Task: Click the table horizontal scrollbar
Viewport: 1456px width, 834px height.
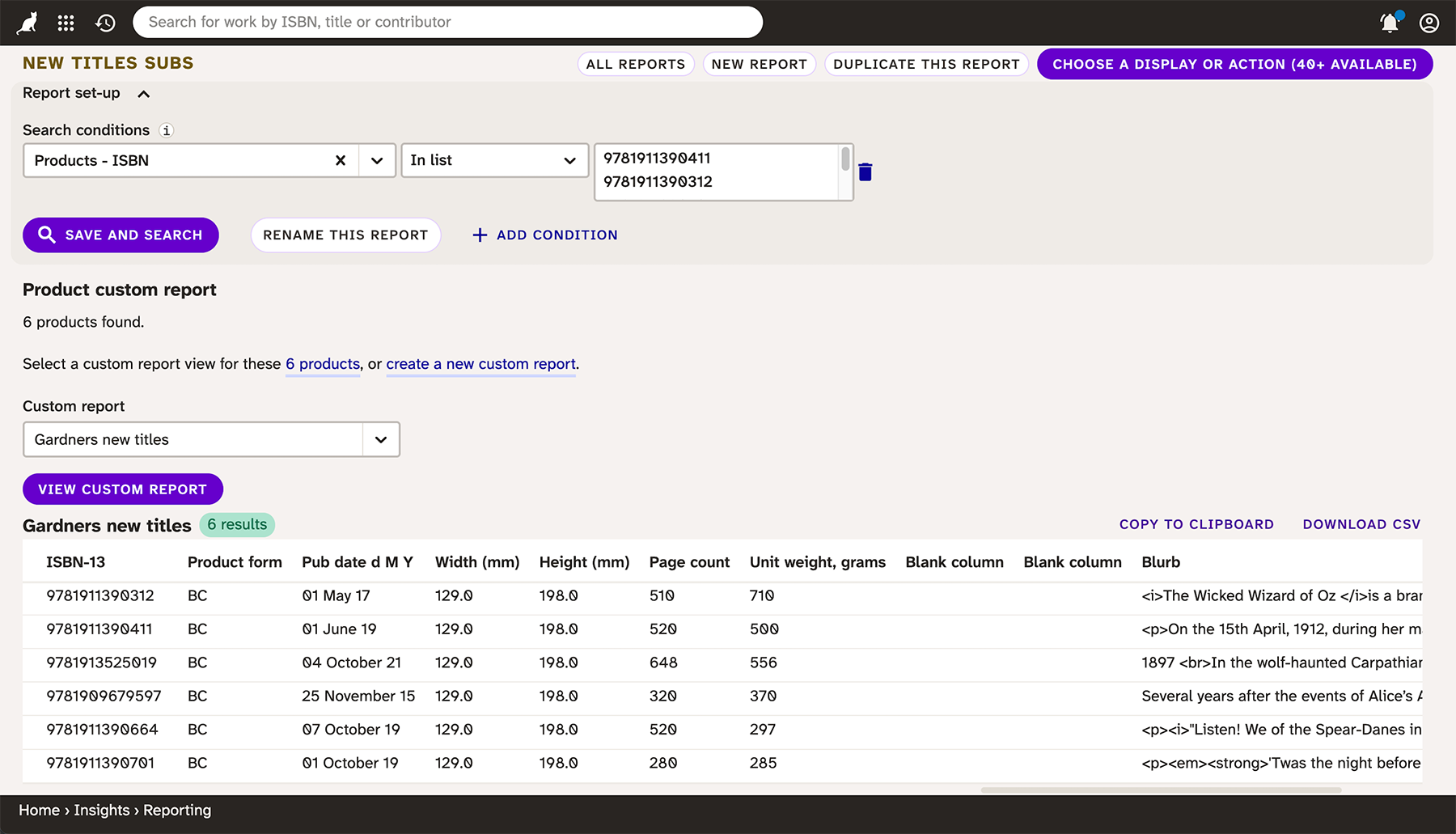Action: tap(1161, 790)
